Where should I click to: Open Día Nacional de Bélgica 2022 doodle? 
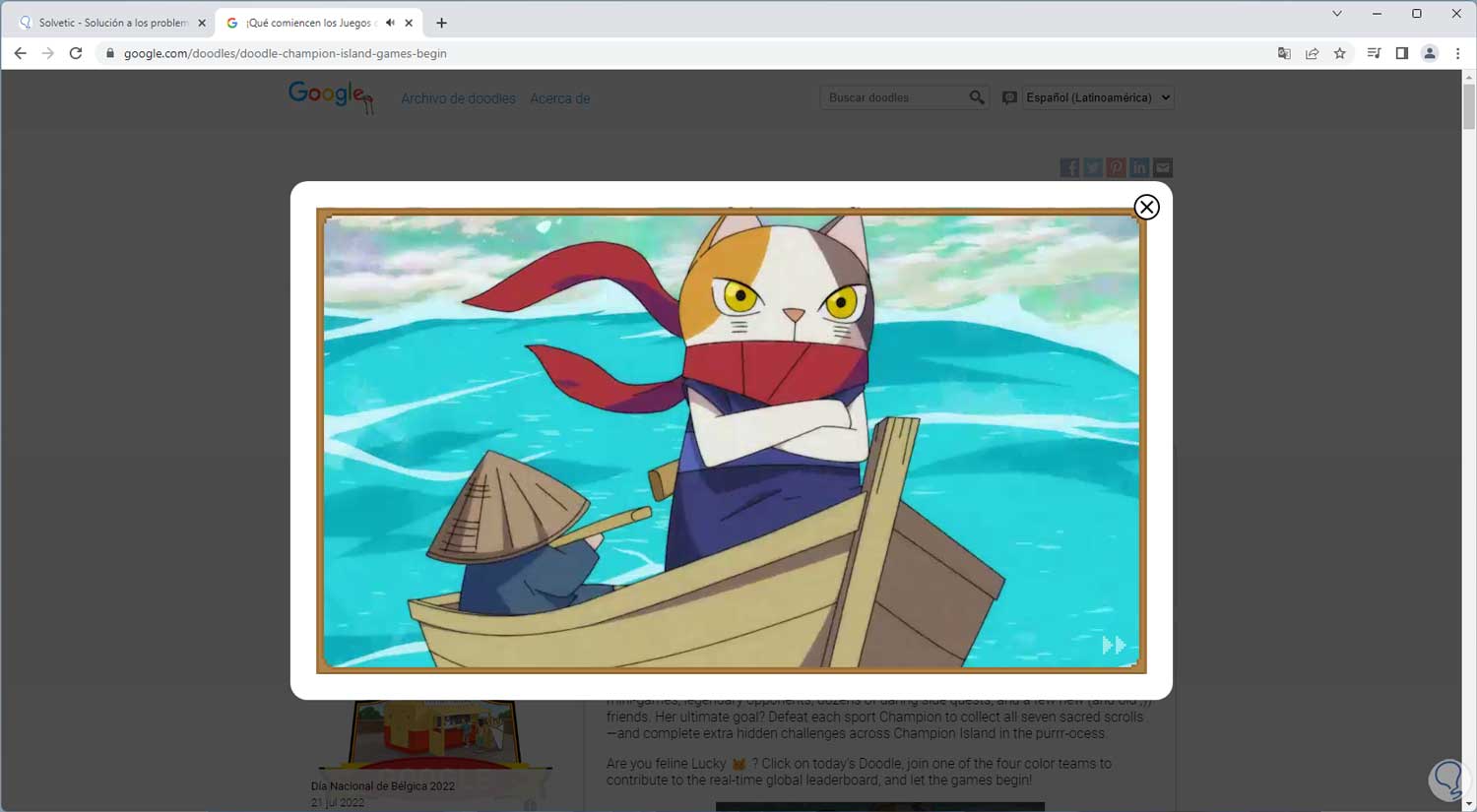click(383, 786)
